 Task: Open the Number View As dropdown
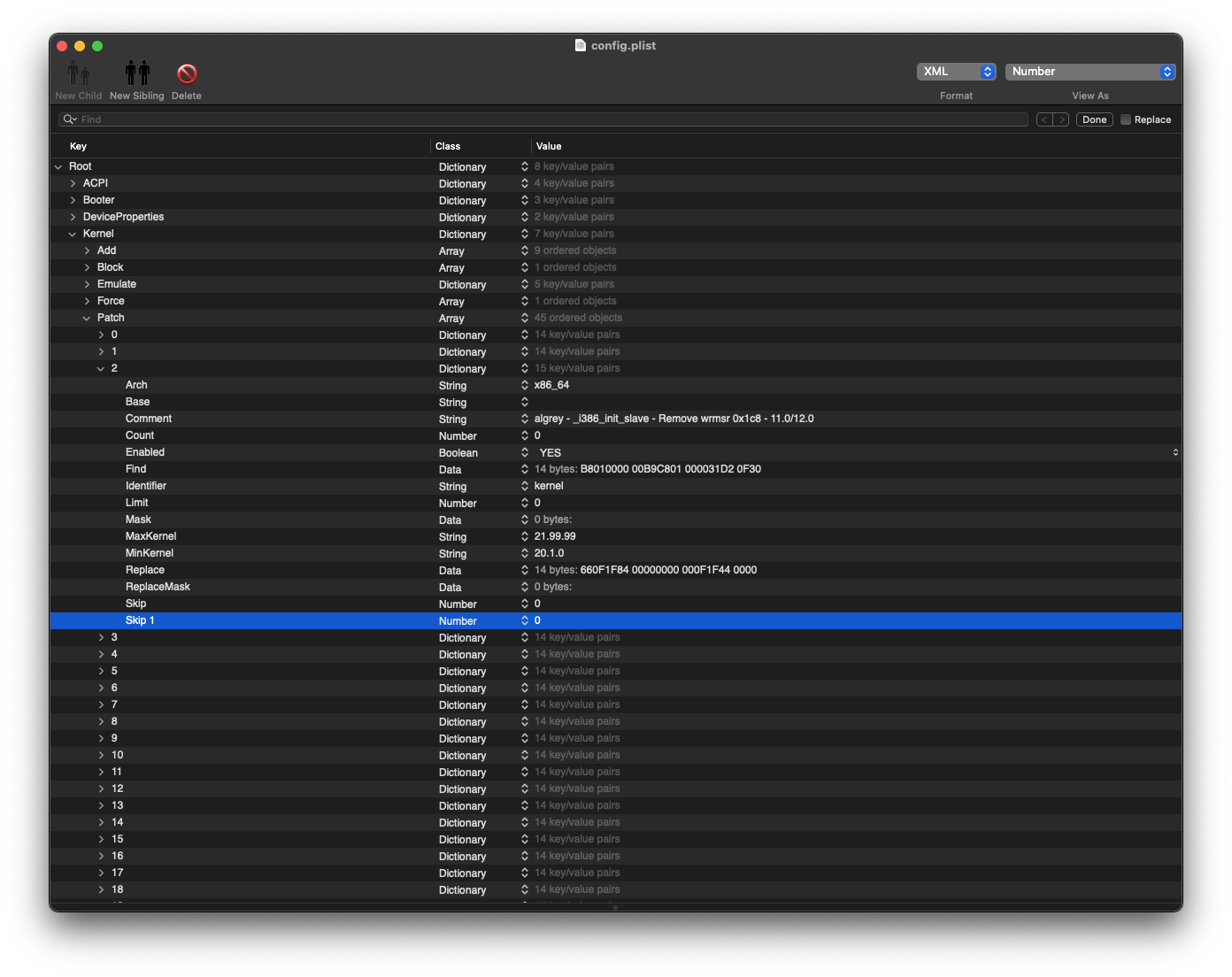[1090, 72]
